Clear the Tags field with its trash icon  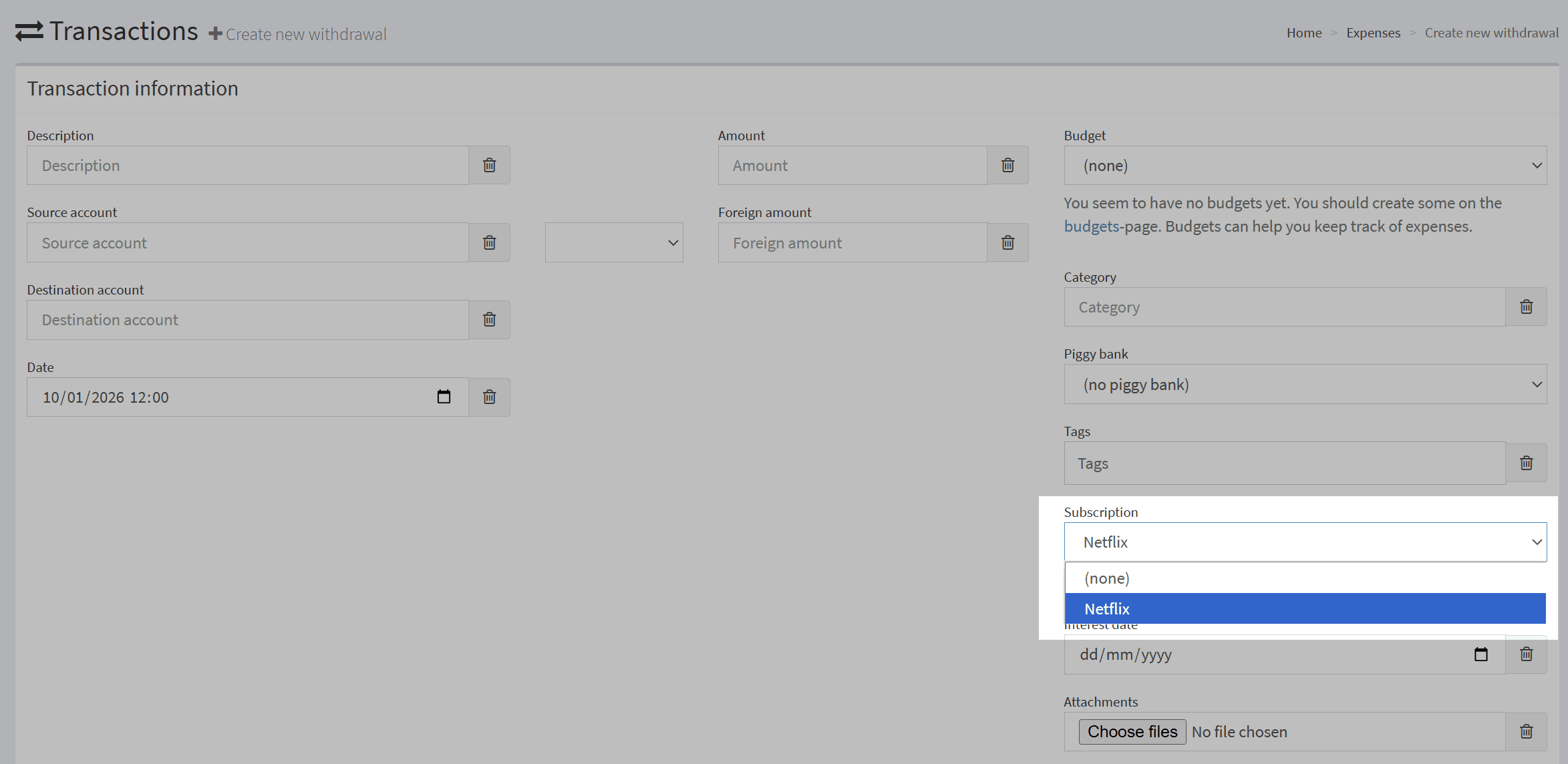click(1526, 463)
